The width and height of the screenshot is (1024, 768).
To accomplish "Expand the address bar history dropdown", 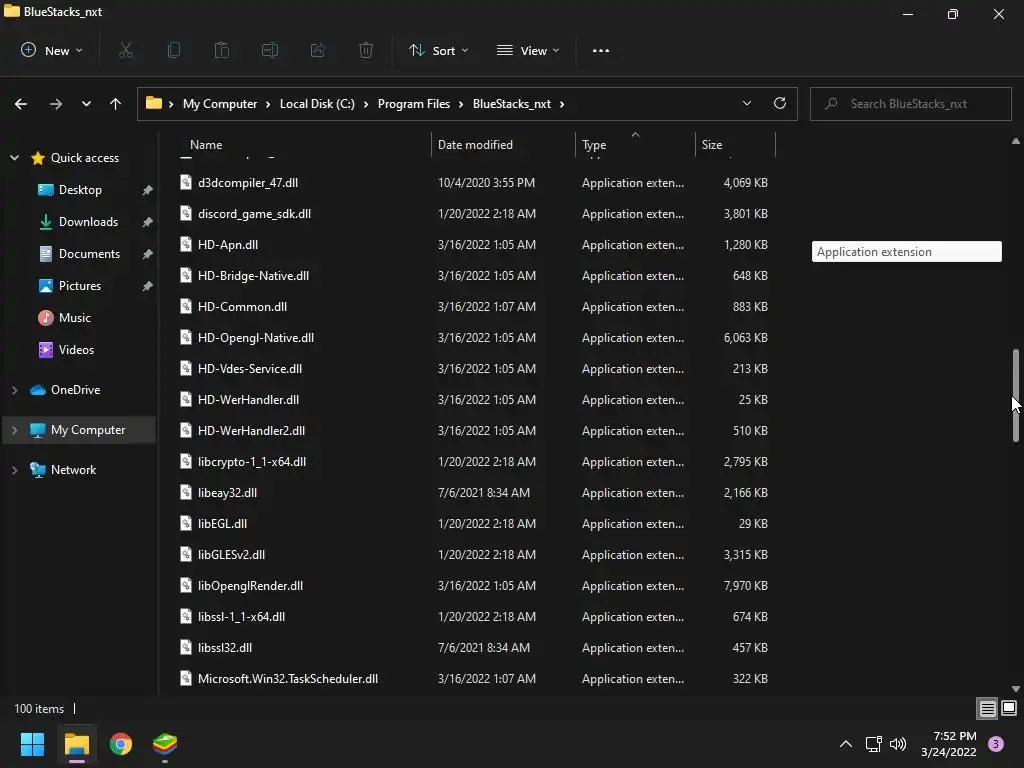I will pos(746,103).
